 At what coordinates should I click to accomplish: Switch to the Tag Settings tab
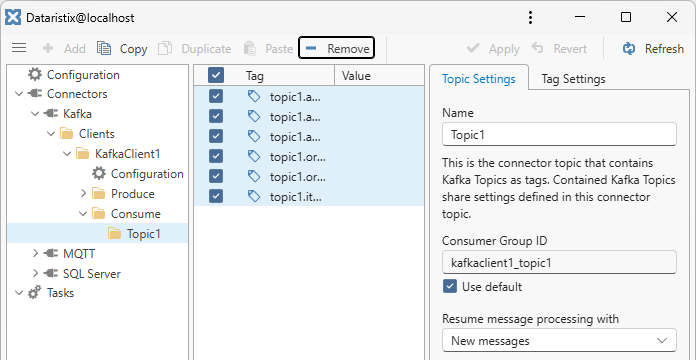(573, 79)
